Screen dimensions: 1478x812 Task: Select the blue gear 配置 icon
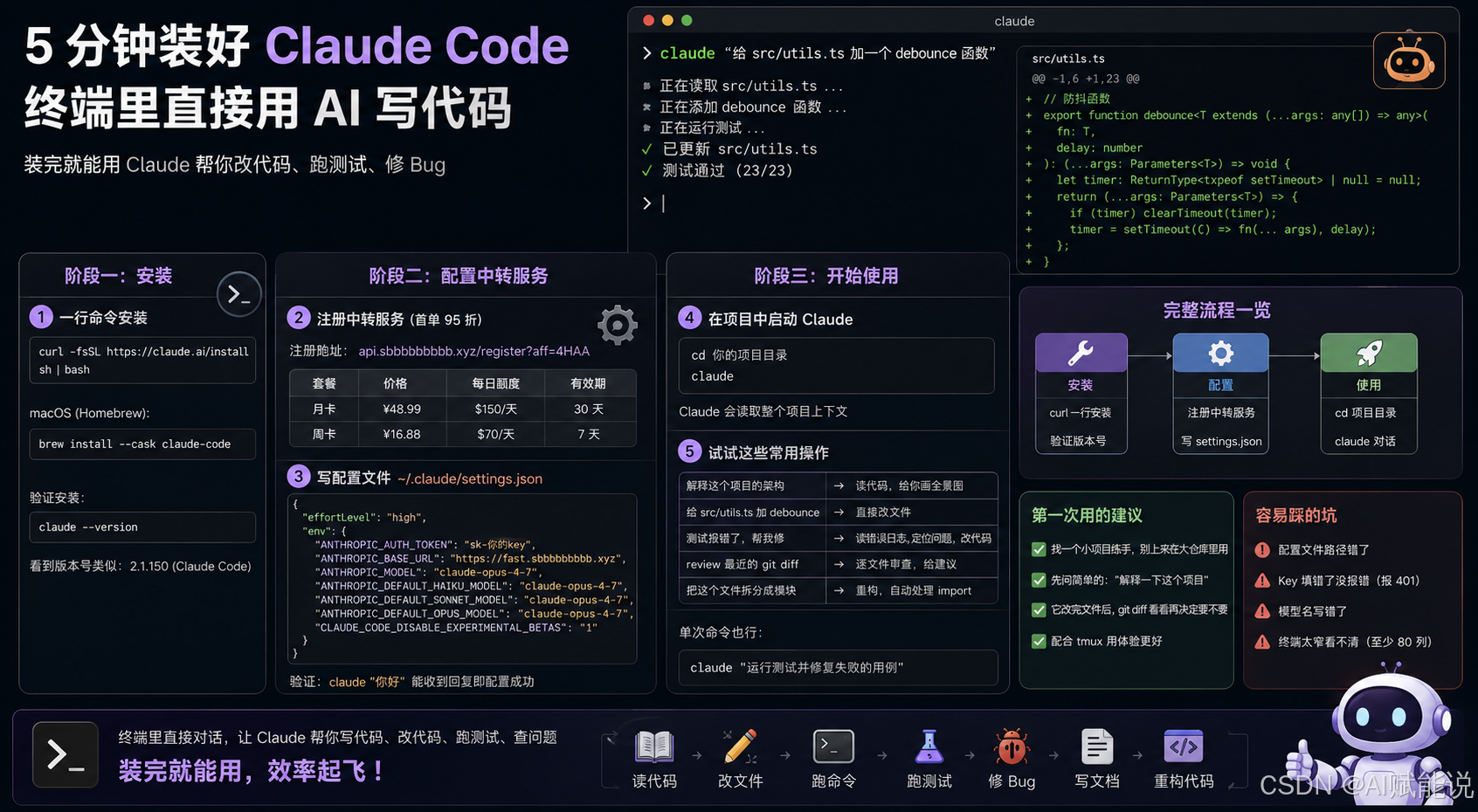pyautogui.click(x=1220, y=353)
